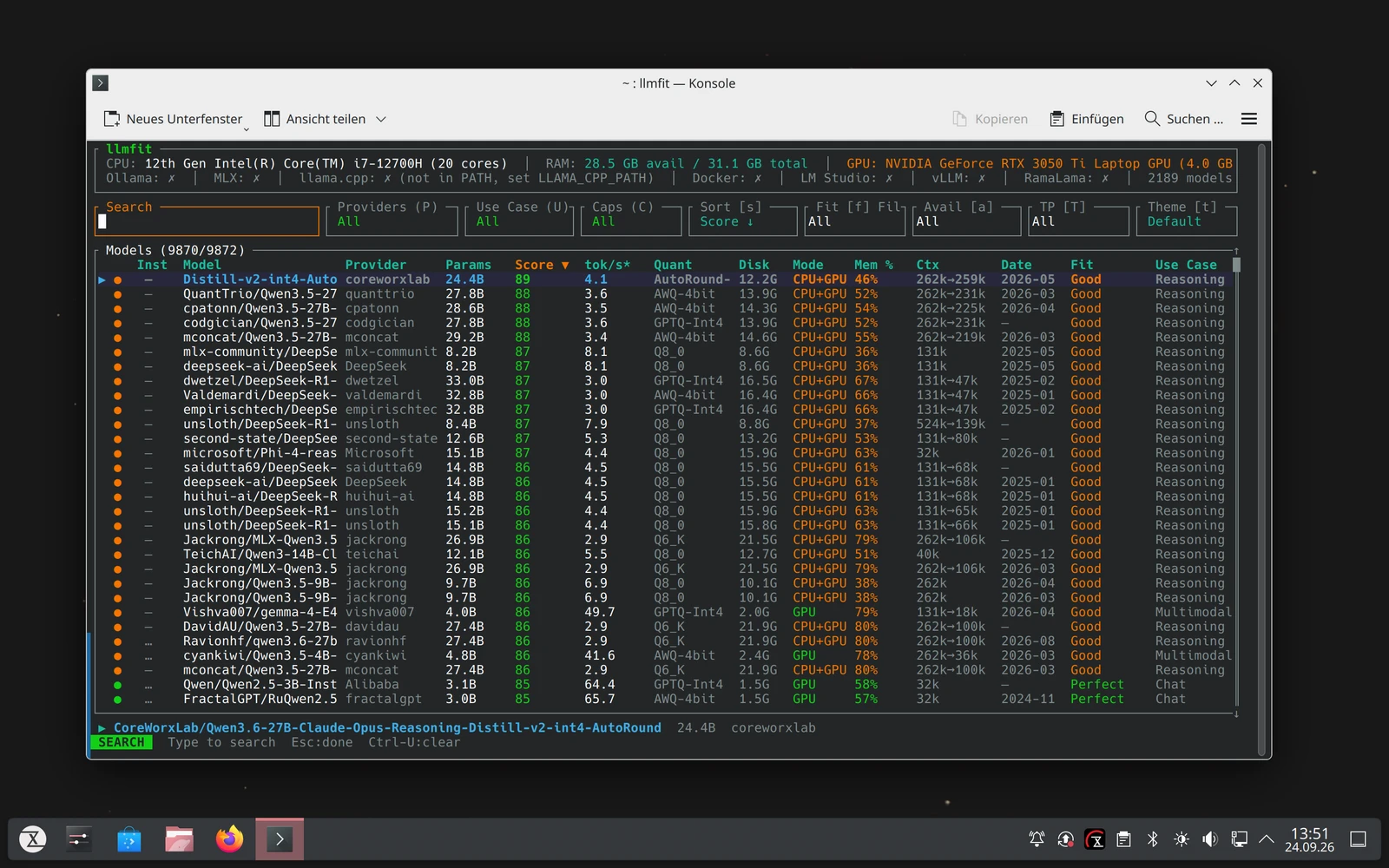Open the file manager from the taskbar
The image size is (1389, 868).
click(x=180, y=839)
